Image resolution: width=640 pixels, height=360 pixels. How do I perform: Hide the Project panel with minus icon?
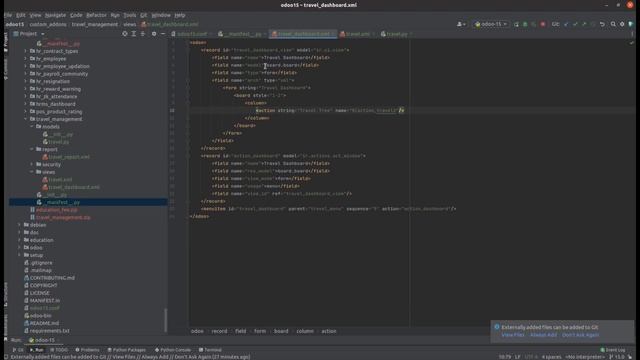pyautogui.click(x=163, y=34)
